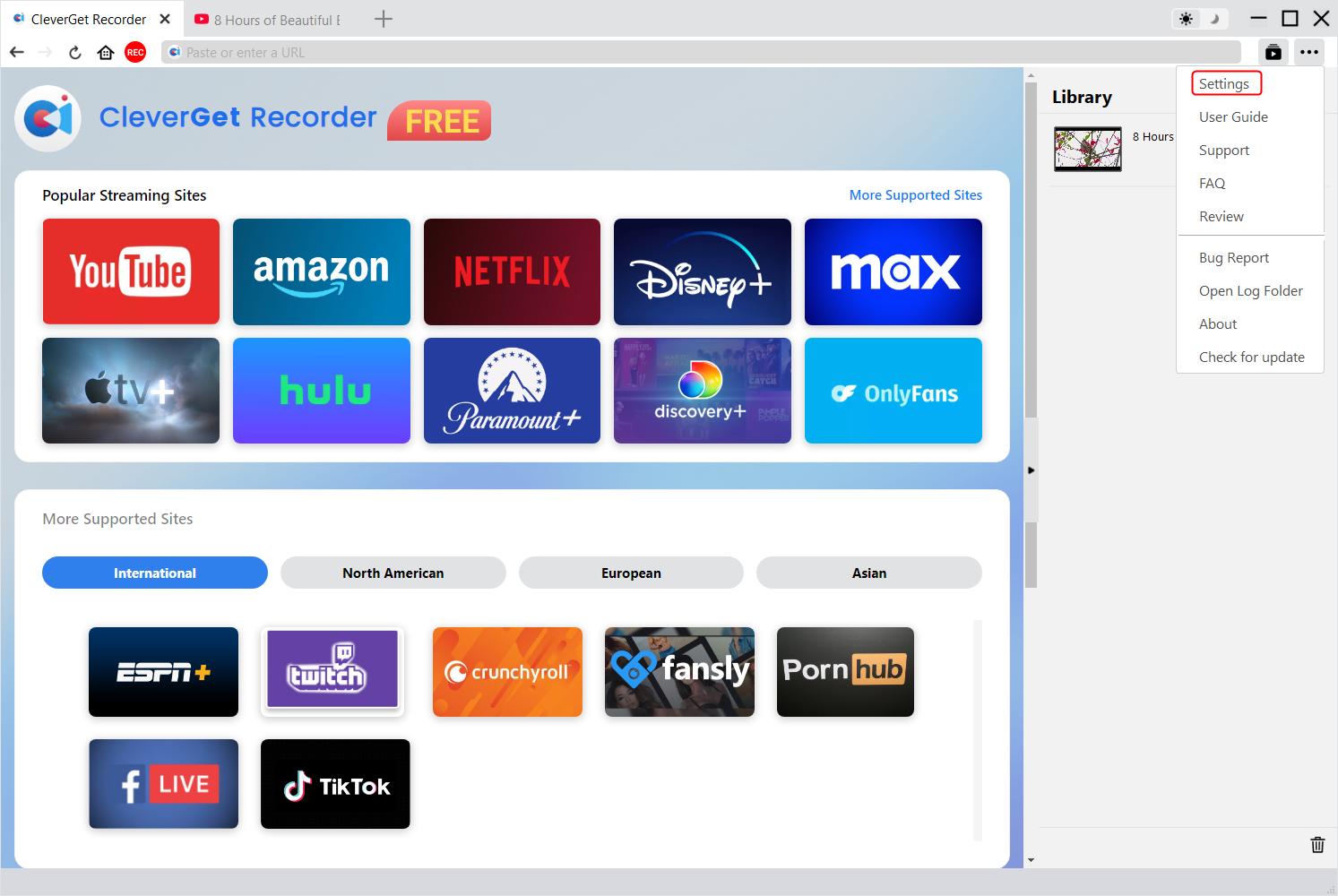Open the Max streaming site tile
Image resolution: width=1338 pixels, height=896 pixels.
pyautogui.click(x=893, y=271)
